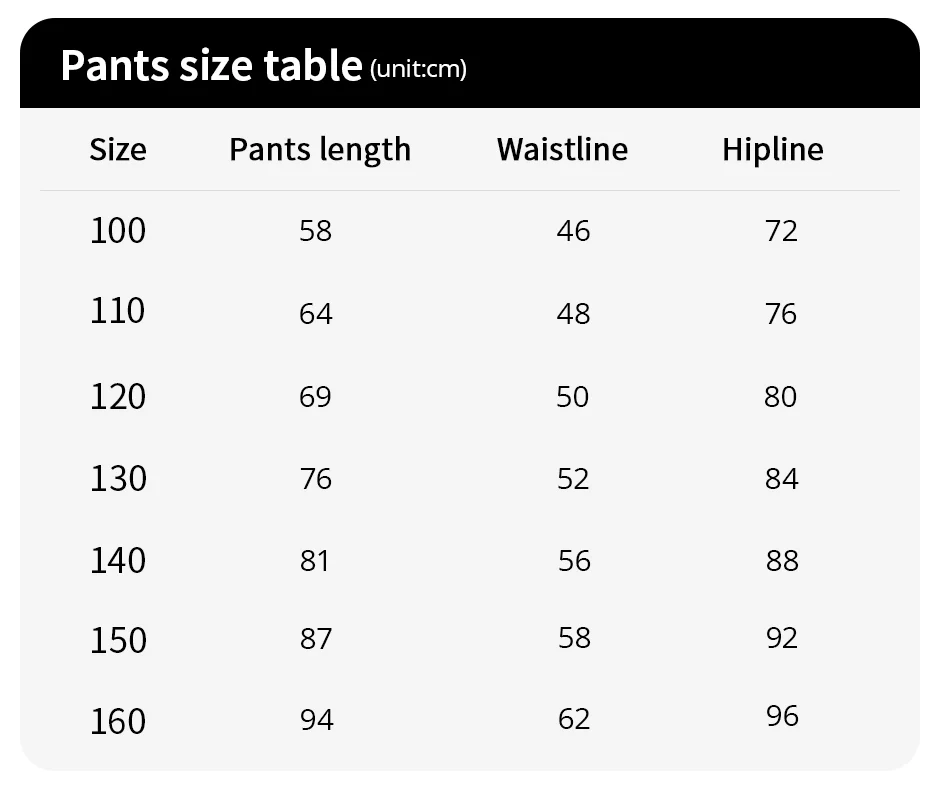This screenshot has width=940, height=789.
Task: Select the size 140 row label
Action: pyautogui.click(x=118, y=561)
